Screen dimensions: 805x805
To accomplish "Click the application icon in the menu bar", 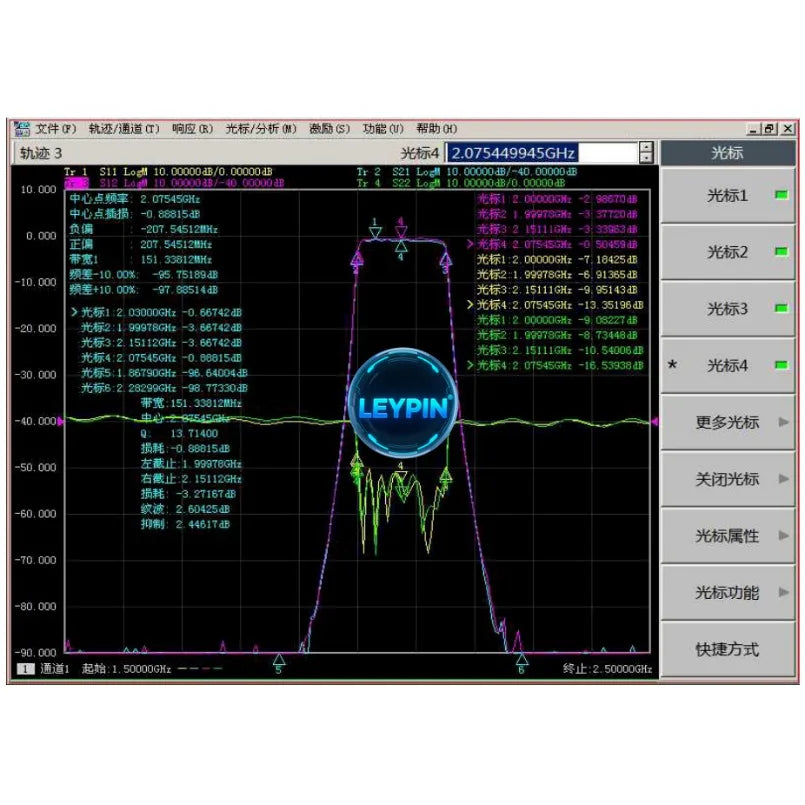I will 22,129.
